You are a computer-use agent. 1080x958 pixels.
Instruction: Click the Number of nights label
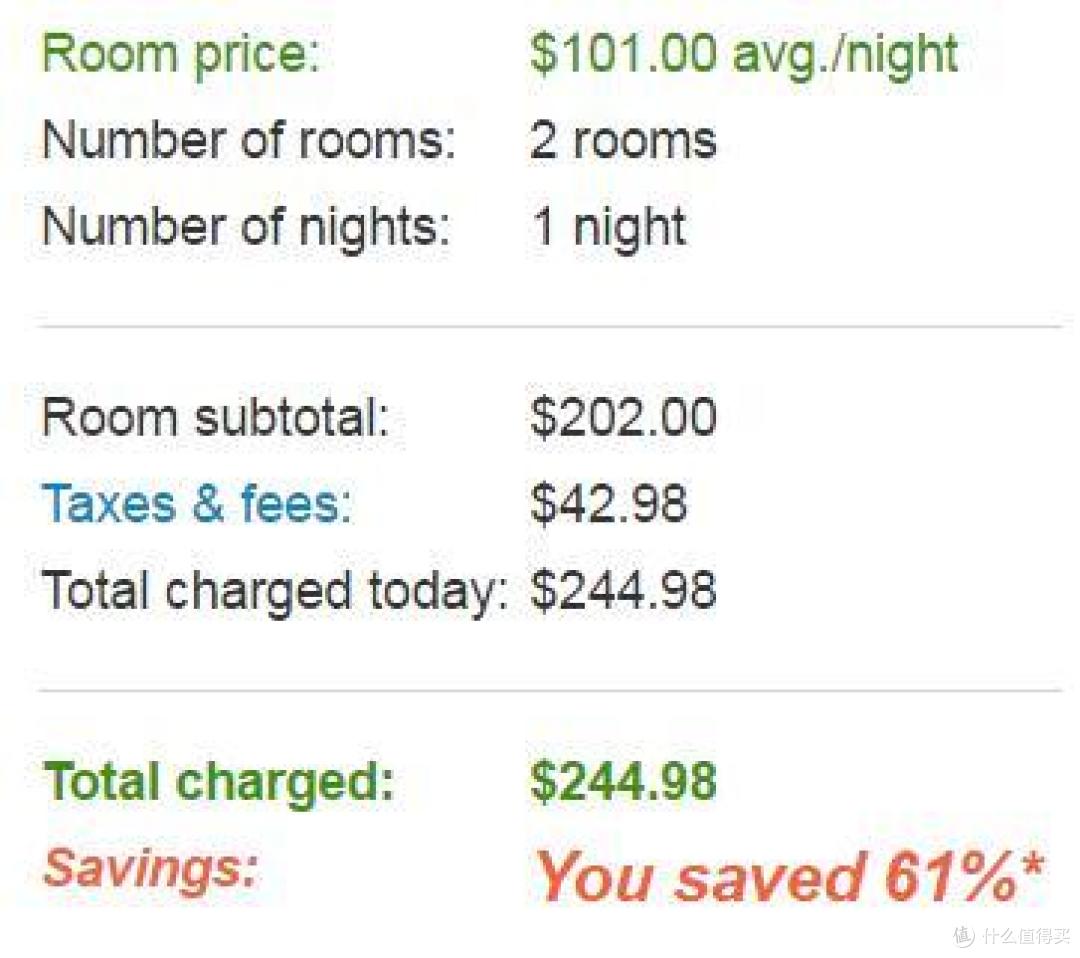click(x=246, y=228)
